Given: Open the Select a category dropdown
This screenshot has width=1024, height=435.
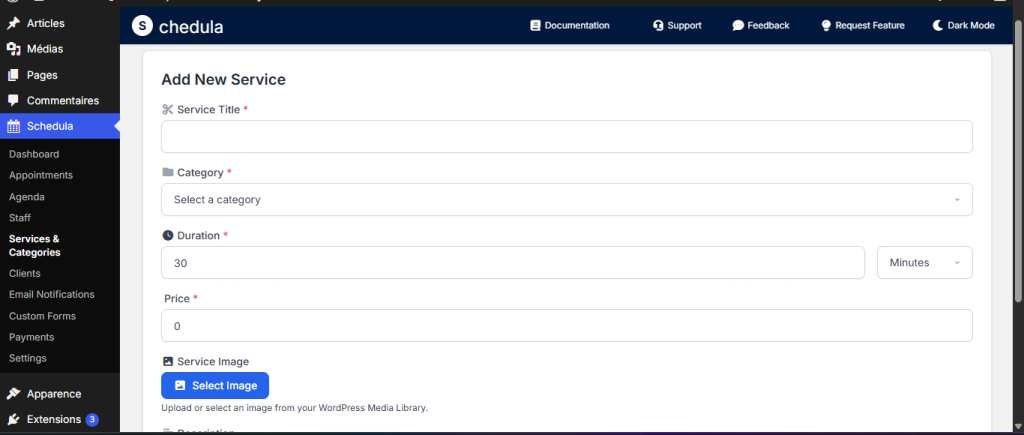Looking at the screenshot, I should click(x=566, y=200).
